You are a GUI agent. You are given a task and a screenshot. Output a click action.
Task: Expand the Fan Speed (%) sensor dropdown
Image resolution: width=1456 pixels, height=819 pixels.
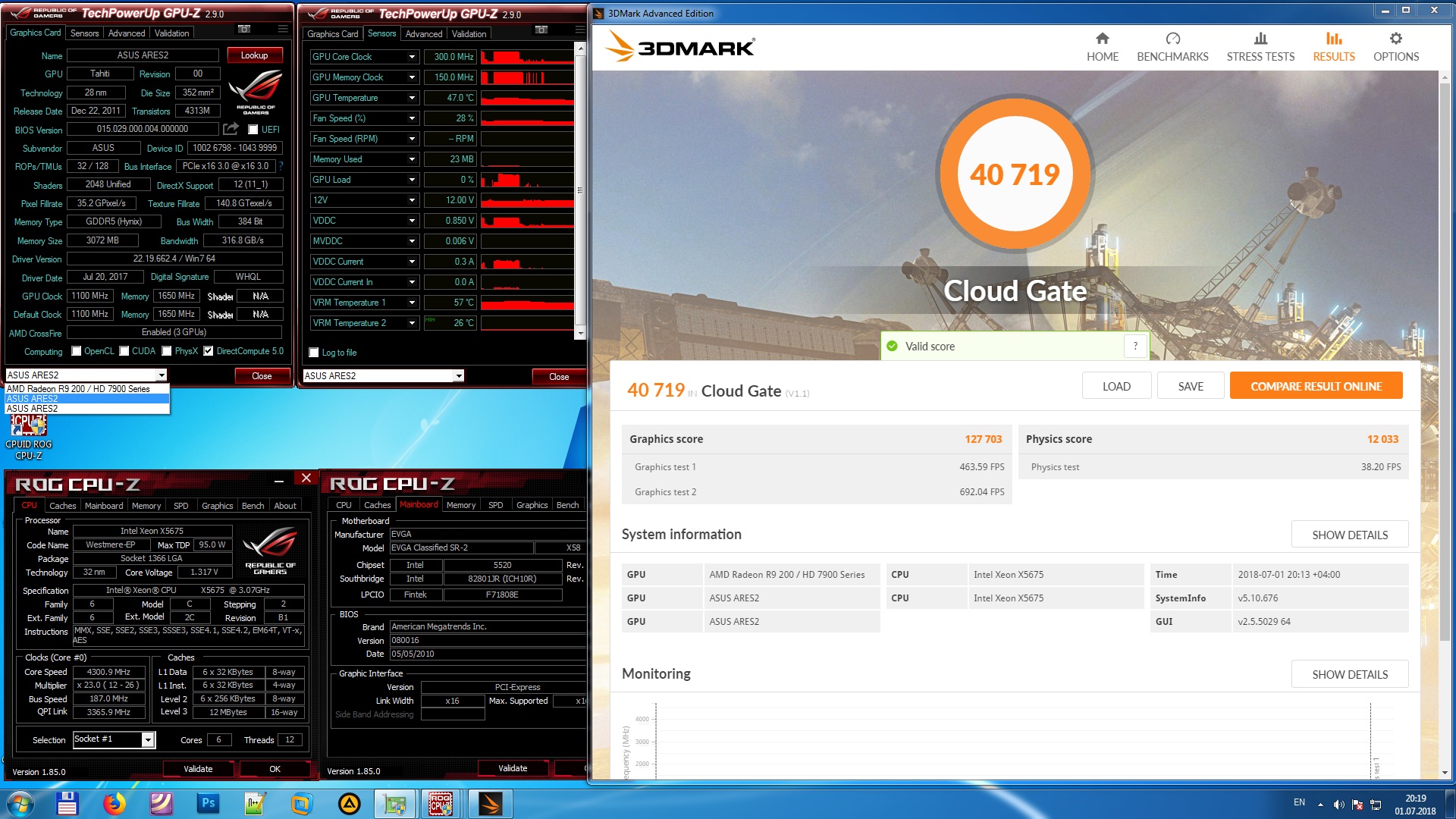[413, 118]
